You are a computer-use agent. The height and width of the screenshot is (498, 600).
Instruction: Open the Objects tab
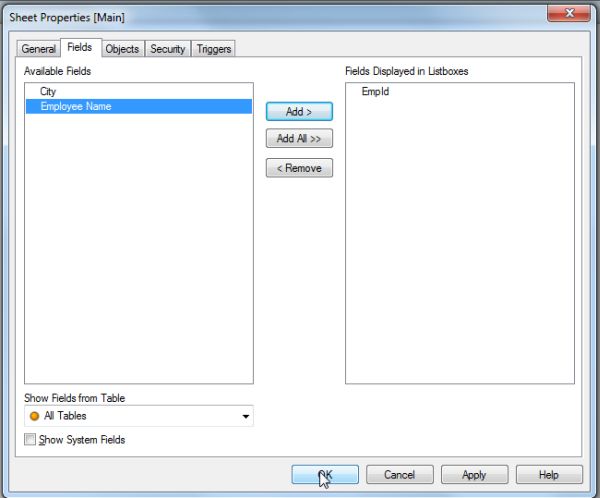(122, 49)
